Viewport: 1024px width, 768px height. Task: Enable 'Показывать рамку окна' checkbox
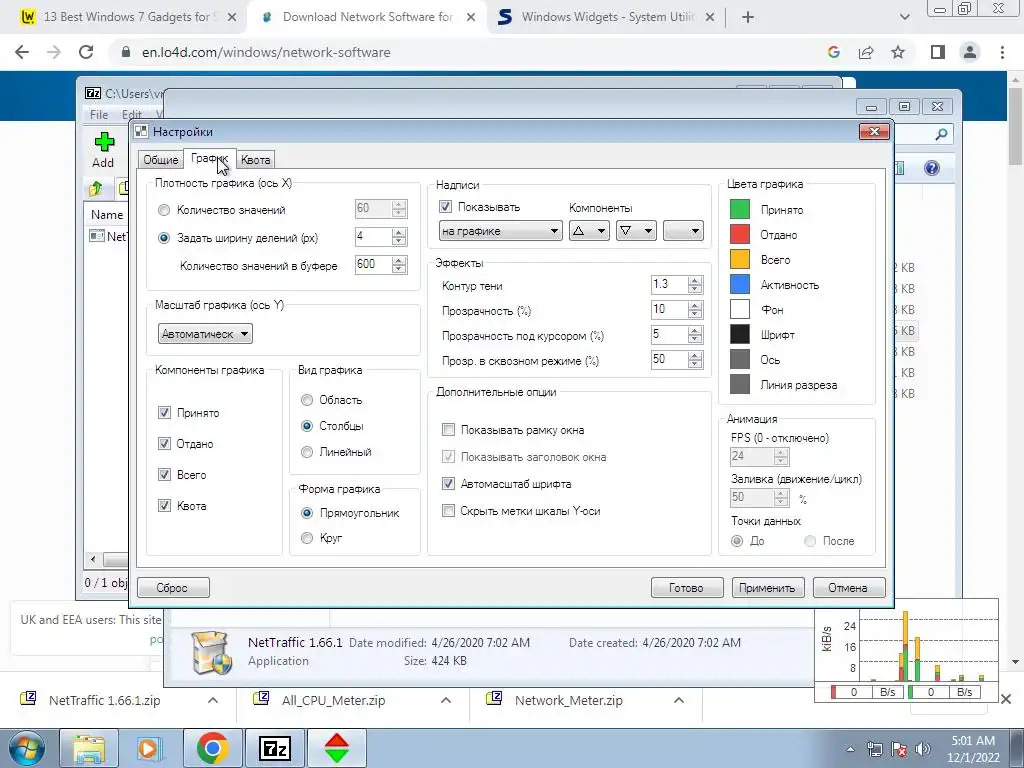point(448,430)
